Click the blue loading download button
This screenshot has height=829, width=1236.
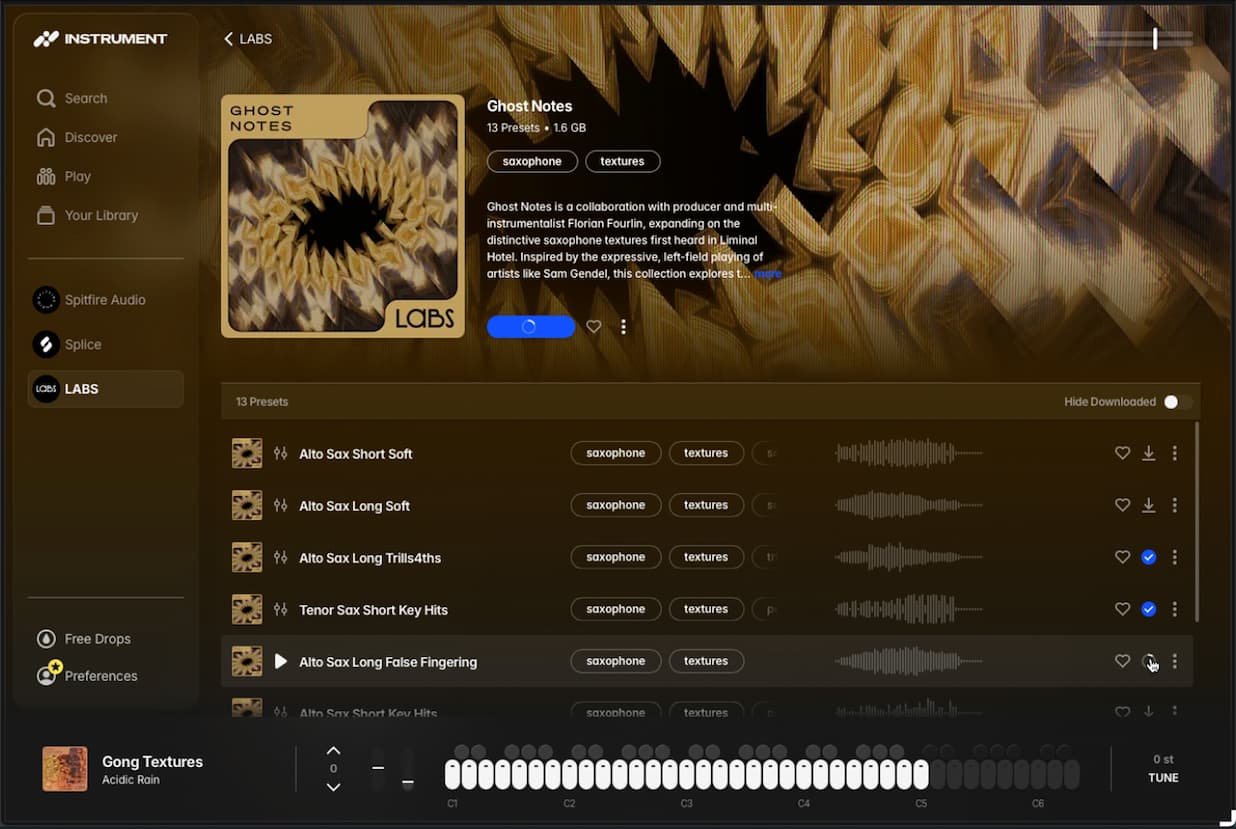click(531, 327)
